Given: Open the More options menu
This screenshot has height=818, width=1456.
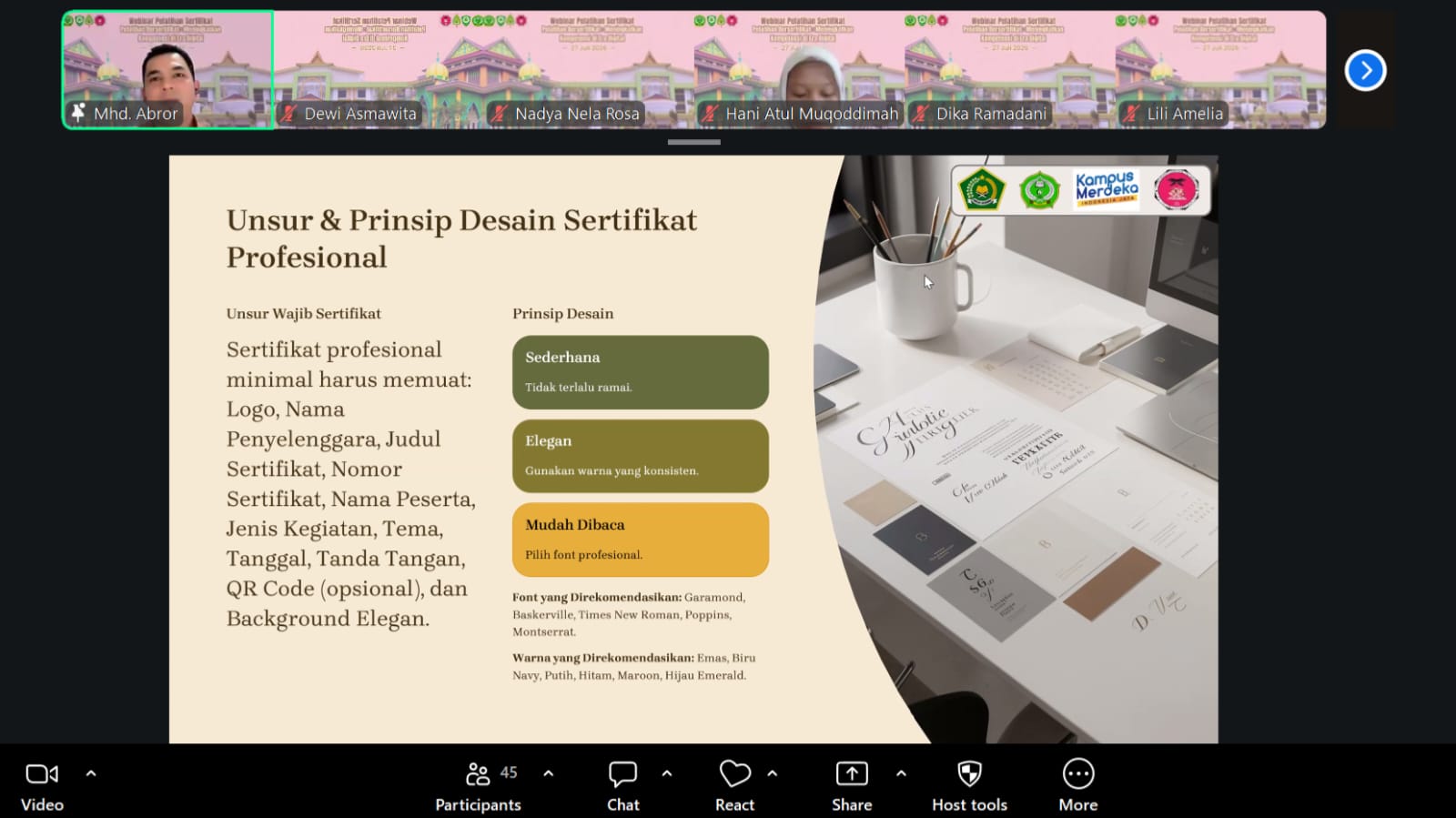Looking at the screenshot, I should point(1078,787).
